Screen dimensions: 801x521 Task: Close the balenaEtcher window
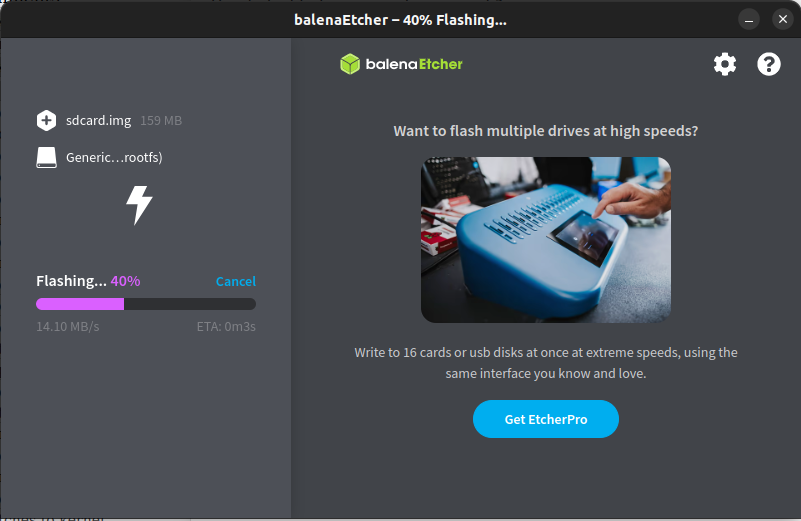point(782,20)
